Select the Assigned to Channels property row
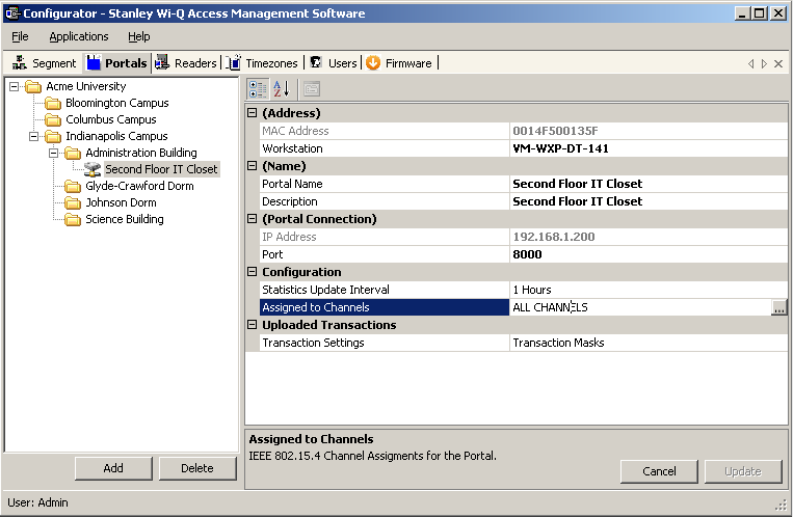 coord(384,308)
